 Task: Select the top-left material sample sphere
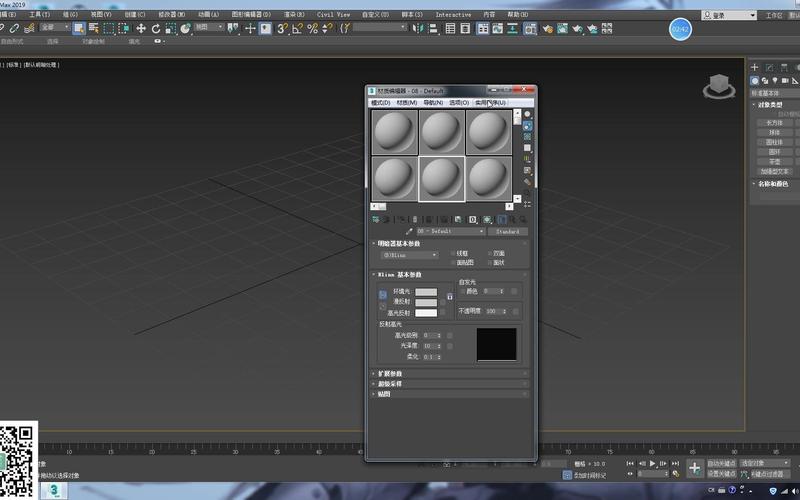[394, 132]
